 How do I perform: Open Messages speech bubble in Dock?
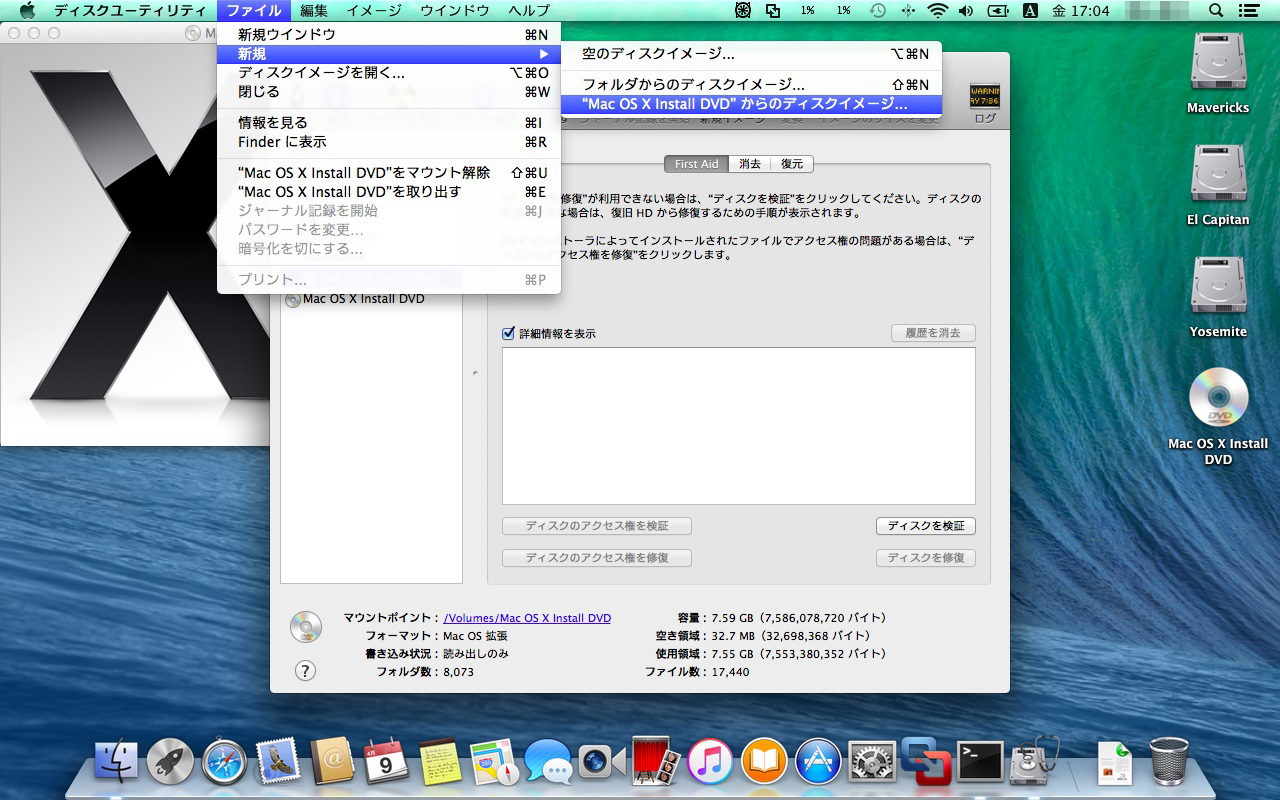coord(548,763)
